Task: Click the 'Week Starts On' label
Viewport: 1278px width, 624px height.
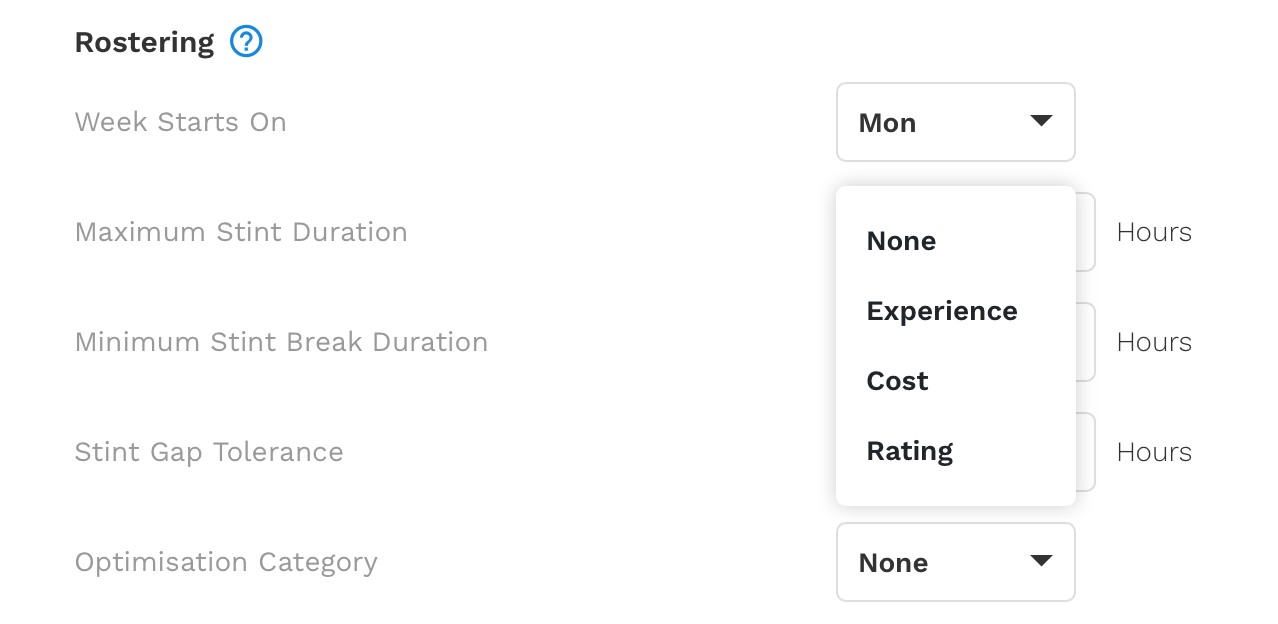Action: 181,122
